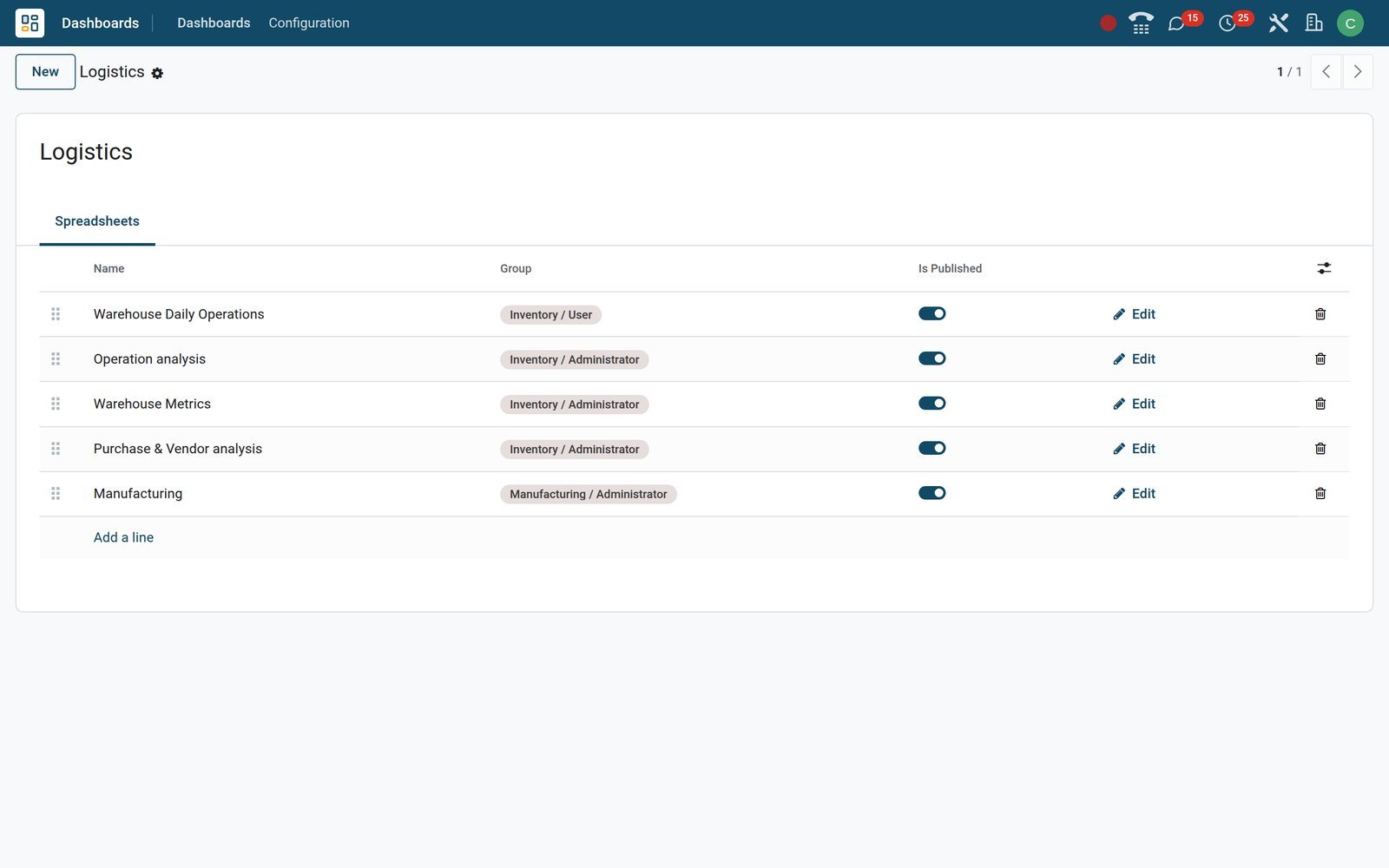Click Add a line link

[x=123, y=537]
